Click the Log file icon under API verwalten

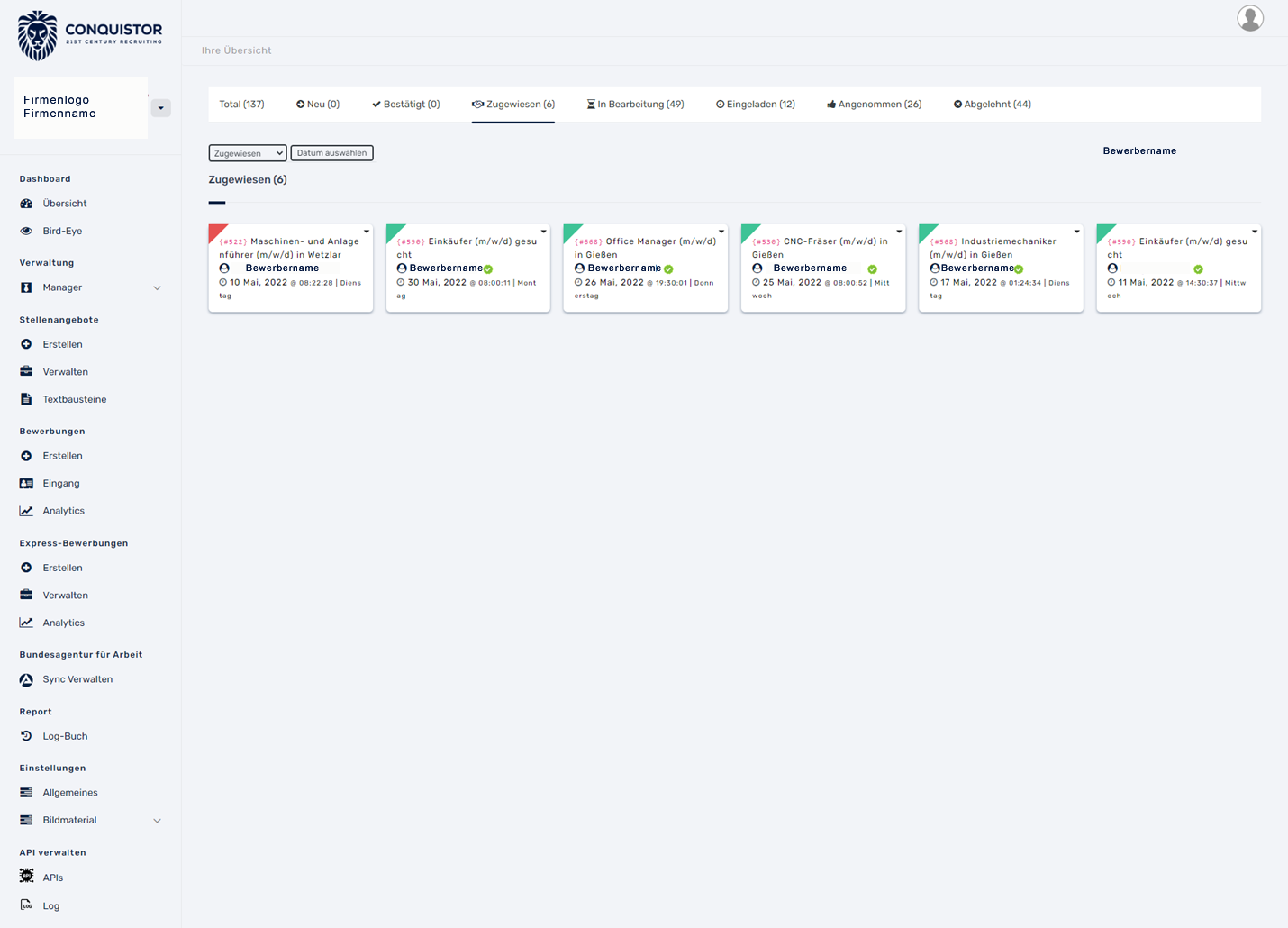click(x=26, y=905)
